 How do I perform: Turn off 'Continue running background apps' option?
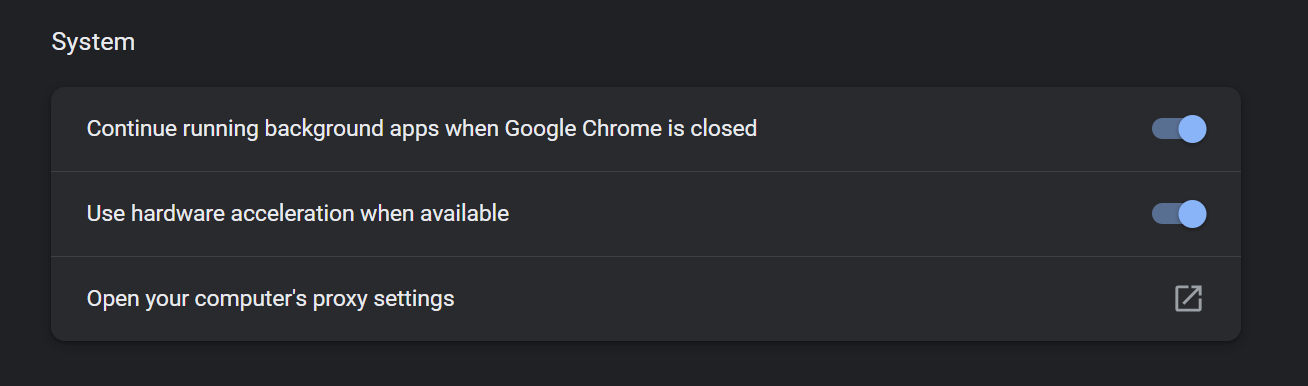1179,129
